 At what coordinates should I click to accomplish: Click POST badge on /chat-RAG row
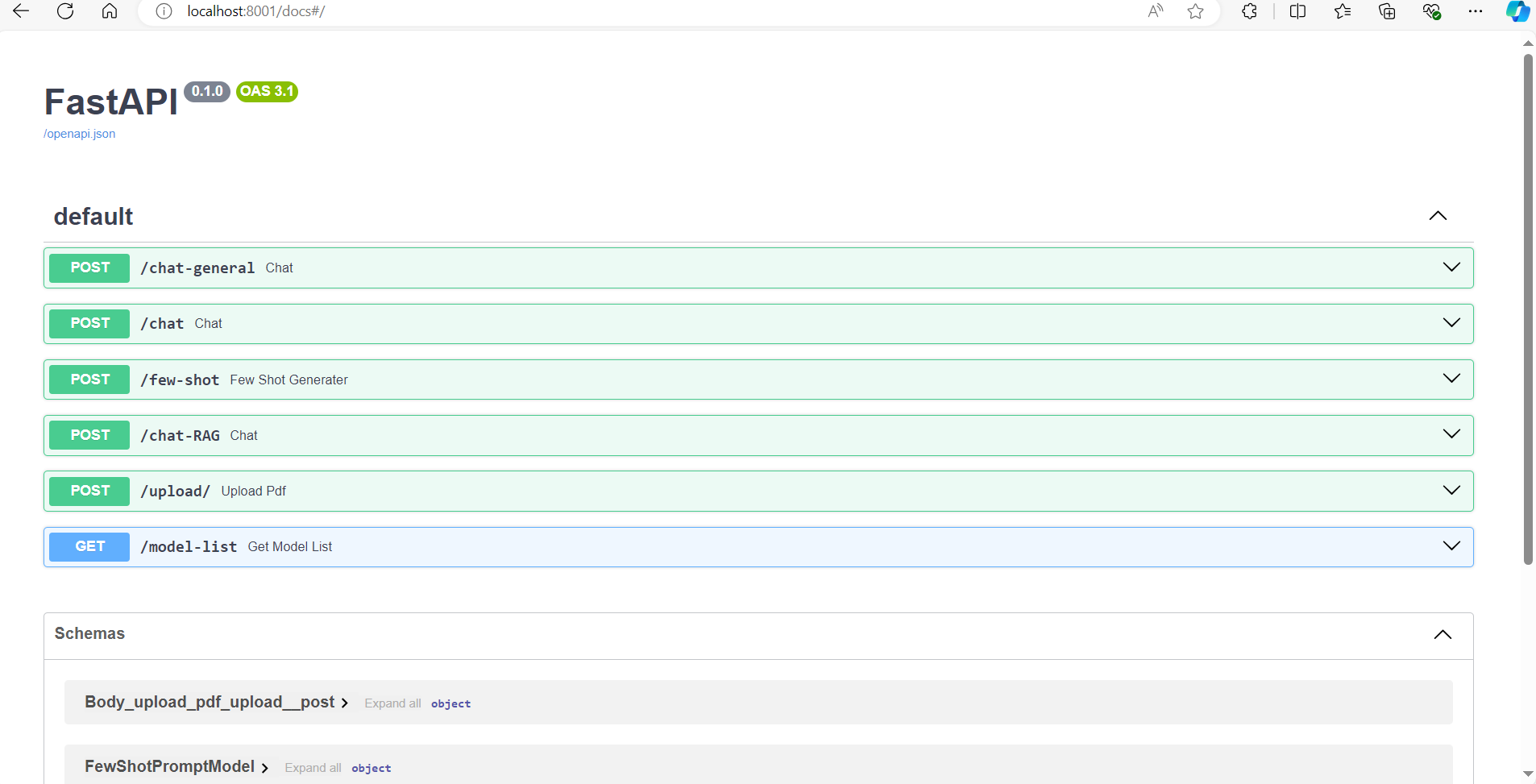(x=89, y=435)
